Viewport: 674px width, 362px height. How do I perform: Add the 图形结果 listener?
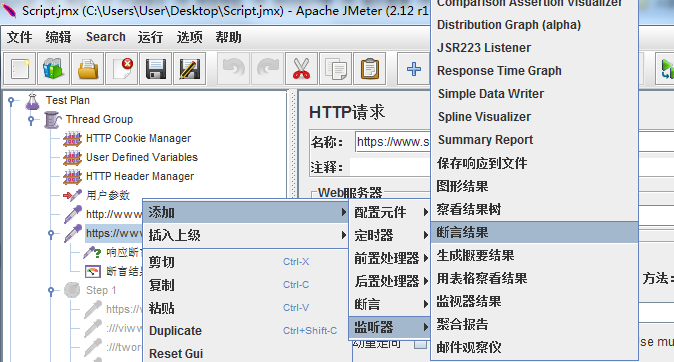coord(534,186)
